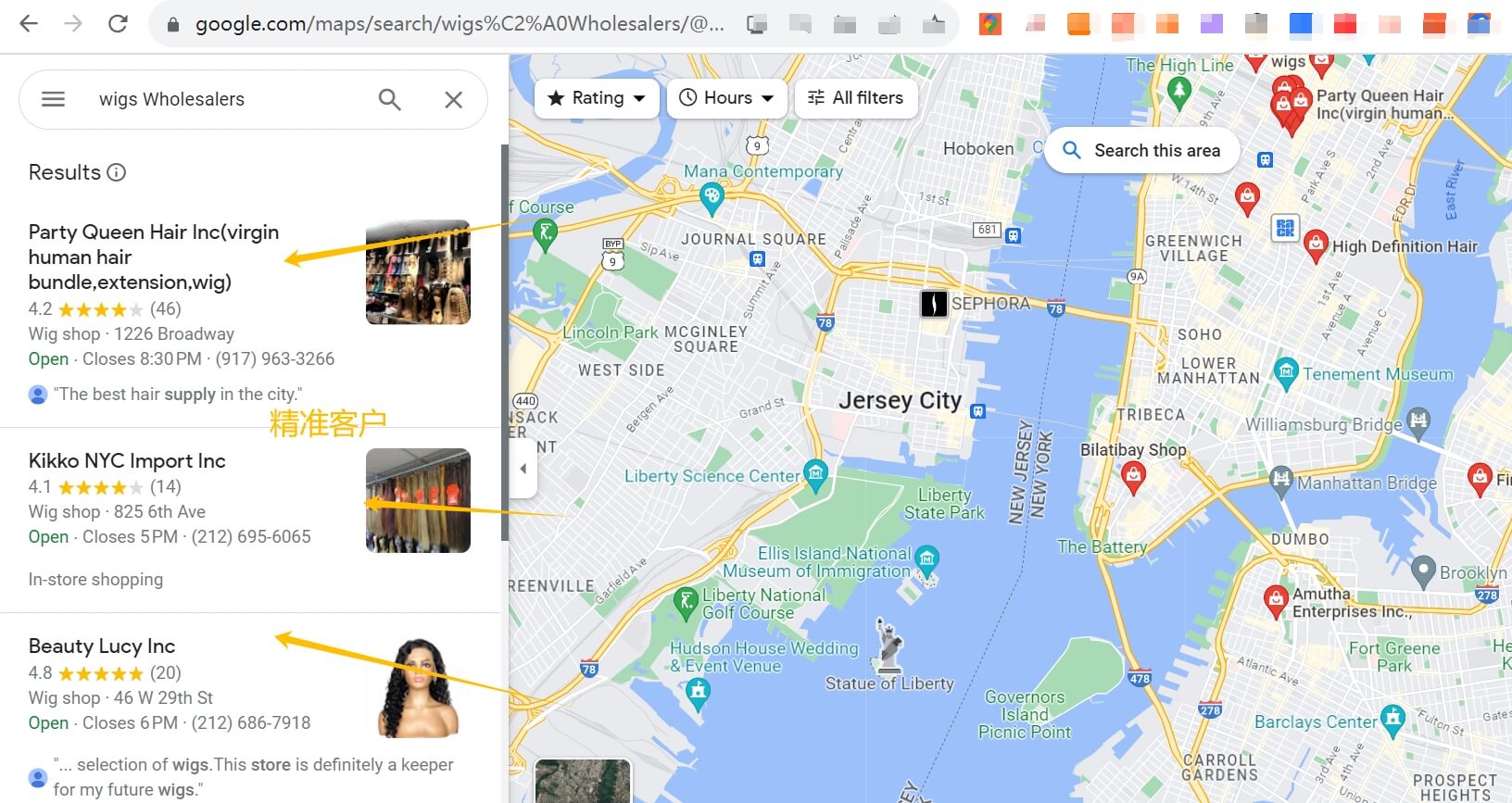Click Kikko phone number (212) 695-6065
The width and height of the screenshot is (1512, 803).
click(x=251, y=536)
